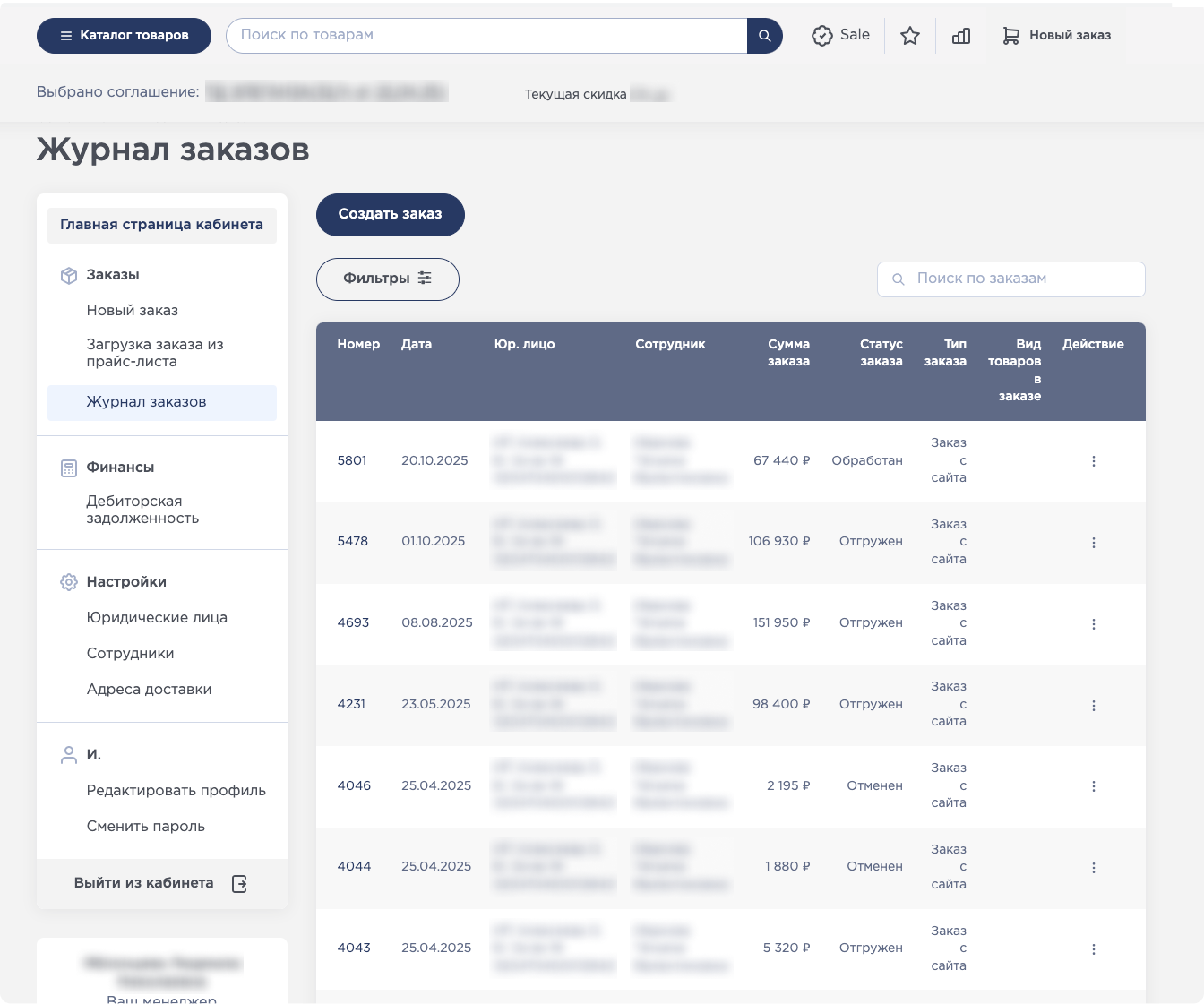Open the actions dropdown for order 5478
This screenshot has width=1204, height=1004.
tap(1093, 543)
